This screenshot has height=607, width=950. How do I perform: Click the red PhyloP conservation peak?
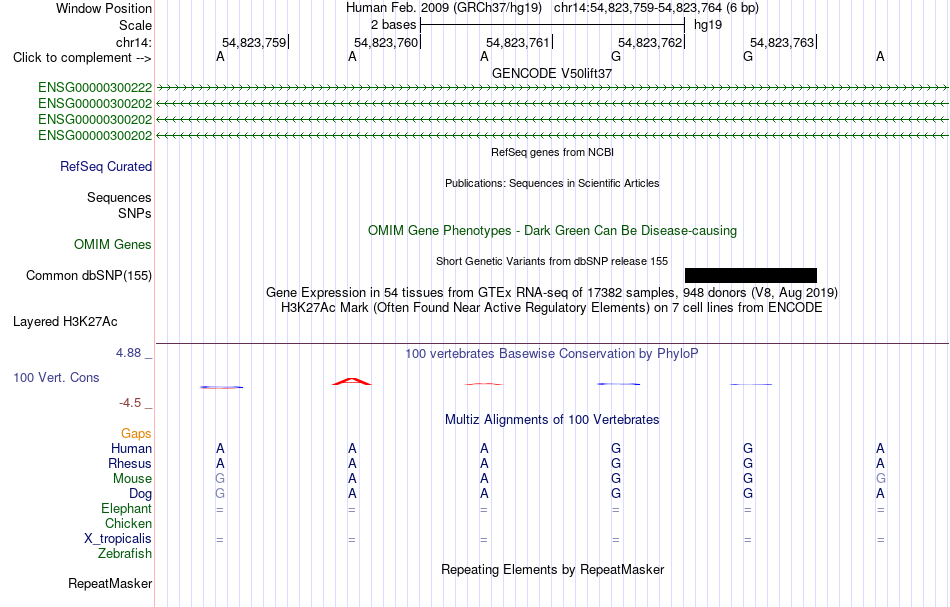point(352,381)
